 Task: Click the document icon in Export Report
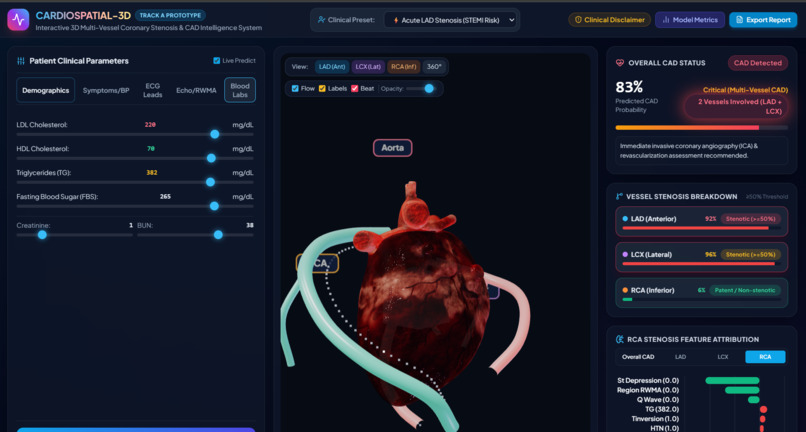(740, 20)
